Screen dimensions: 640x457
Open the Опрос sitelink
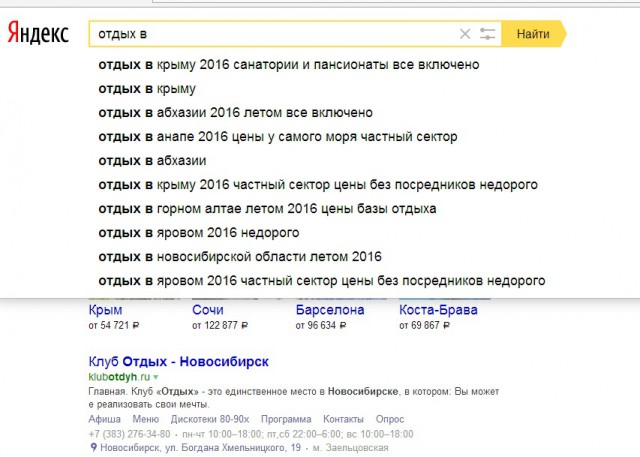point(390,419)
